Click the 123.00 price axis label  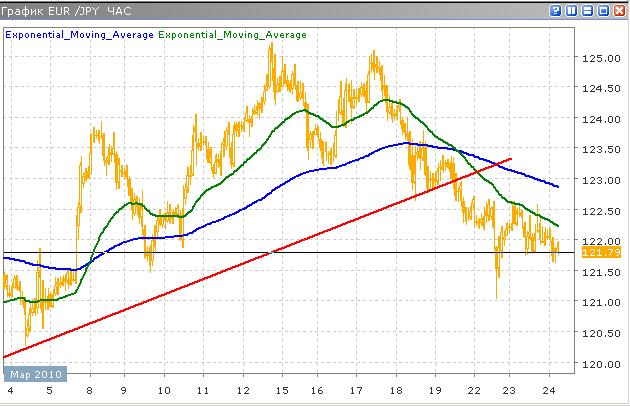pos(597,181)
